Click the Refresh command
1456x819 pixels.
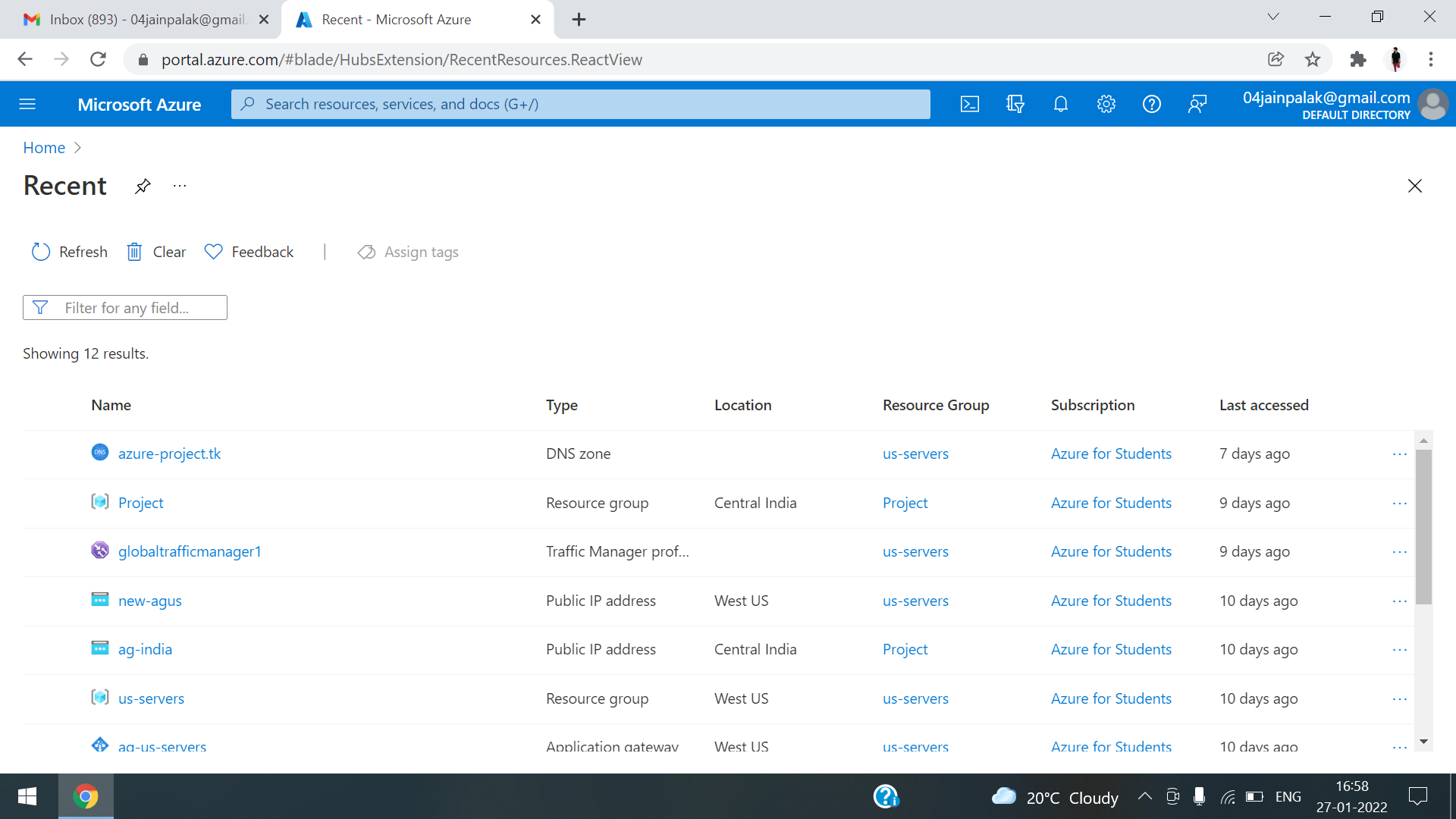pos(70,252)
